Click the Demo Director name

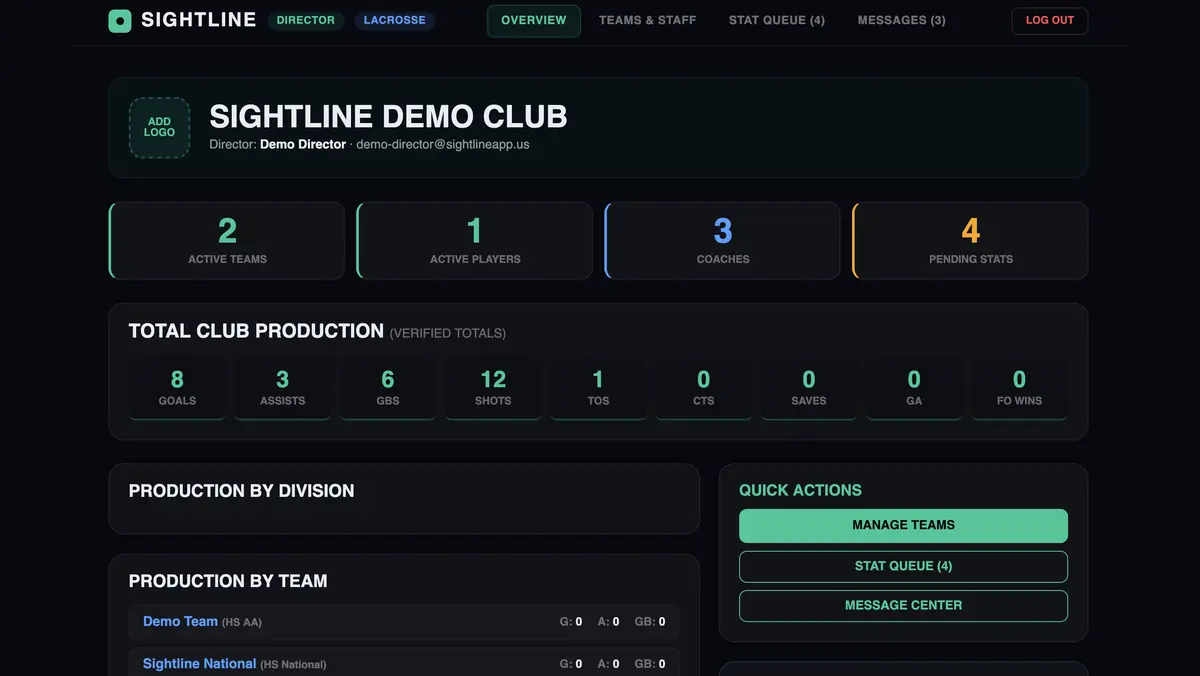303,144
